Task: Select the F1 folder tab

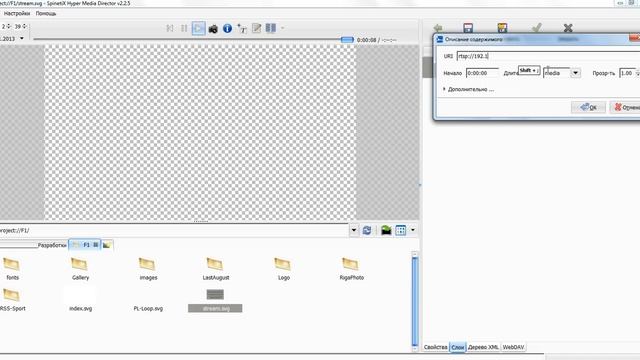Action: click(x=84, y=245)
